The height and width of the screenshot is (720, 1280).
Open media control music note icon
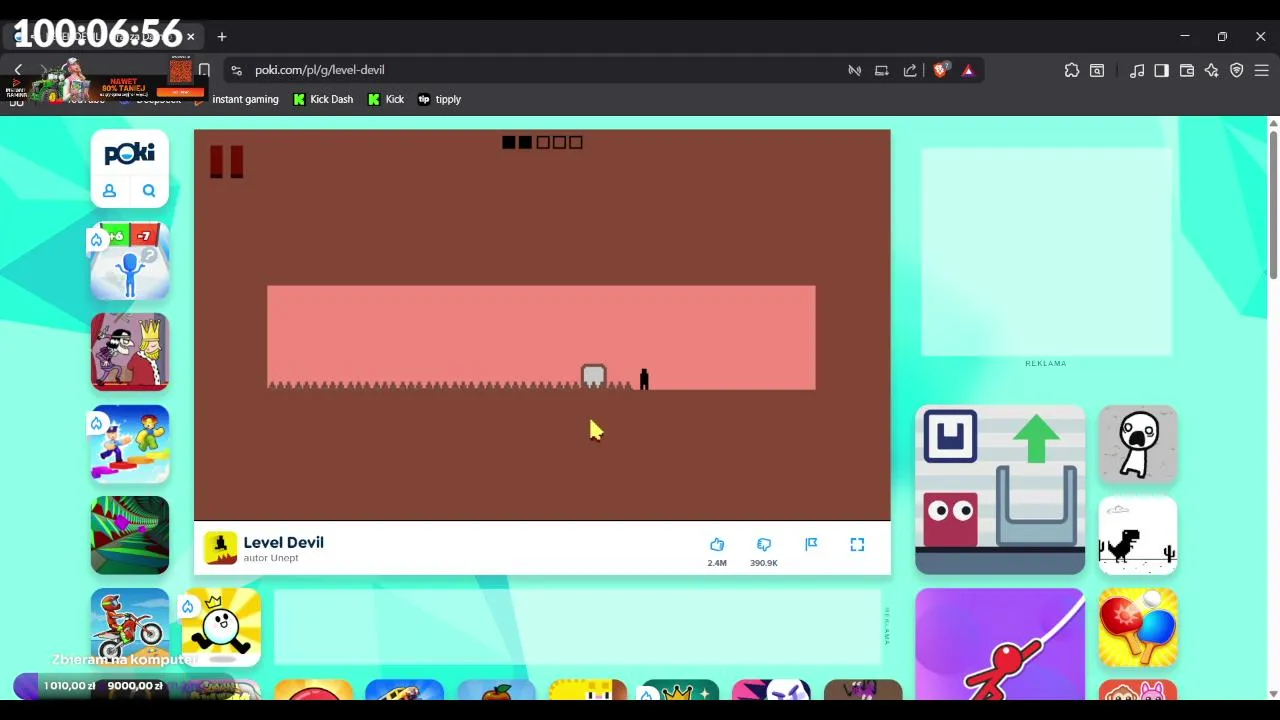coord(1137,70)
